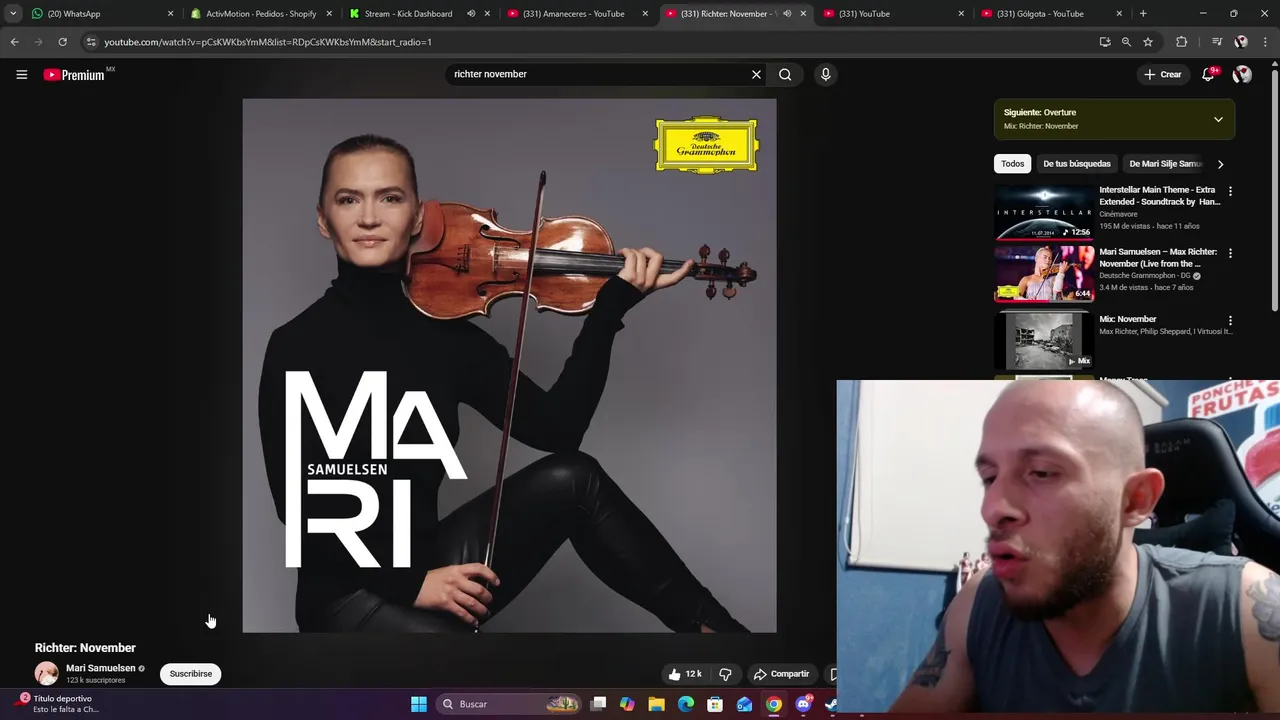Open Task View on the taskbar
Image resolution: width=1280 pixels, height=720 pixels.
pyautogui.click(x=598, y=704)
